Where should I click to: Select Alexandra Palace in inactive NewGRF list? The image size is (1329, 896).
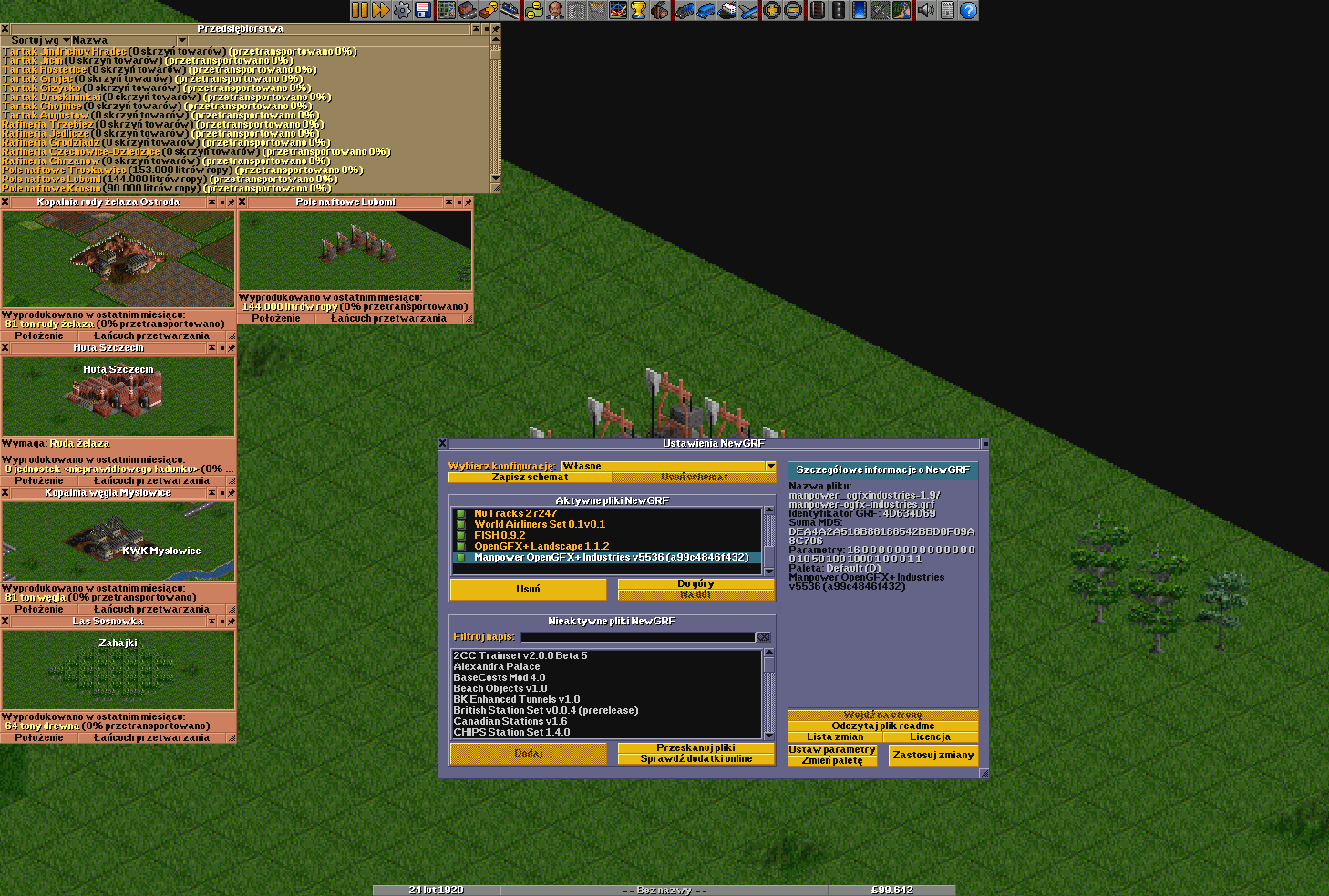coord(497,666)
